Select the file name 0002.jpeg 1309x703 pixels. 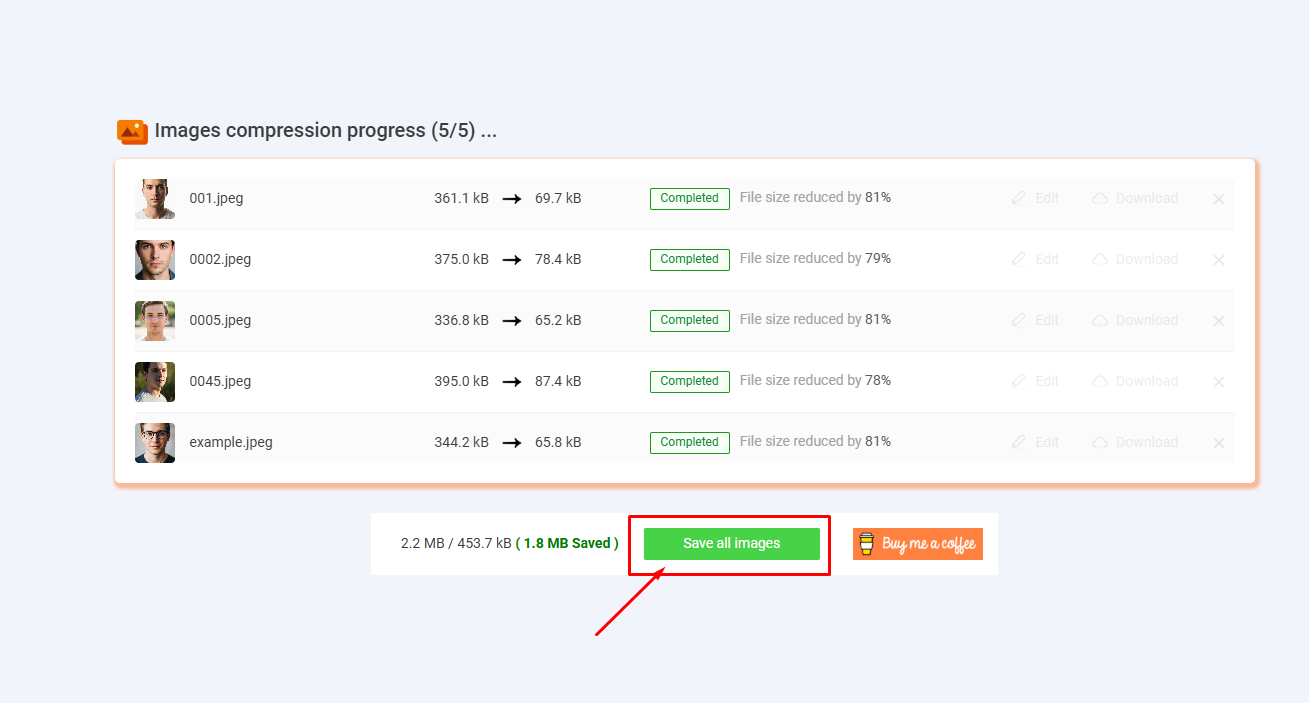220,260
